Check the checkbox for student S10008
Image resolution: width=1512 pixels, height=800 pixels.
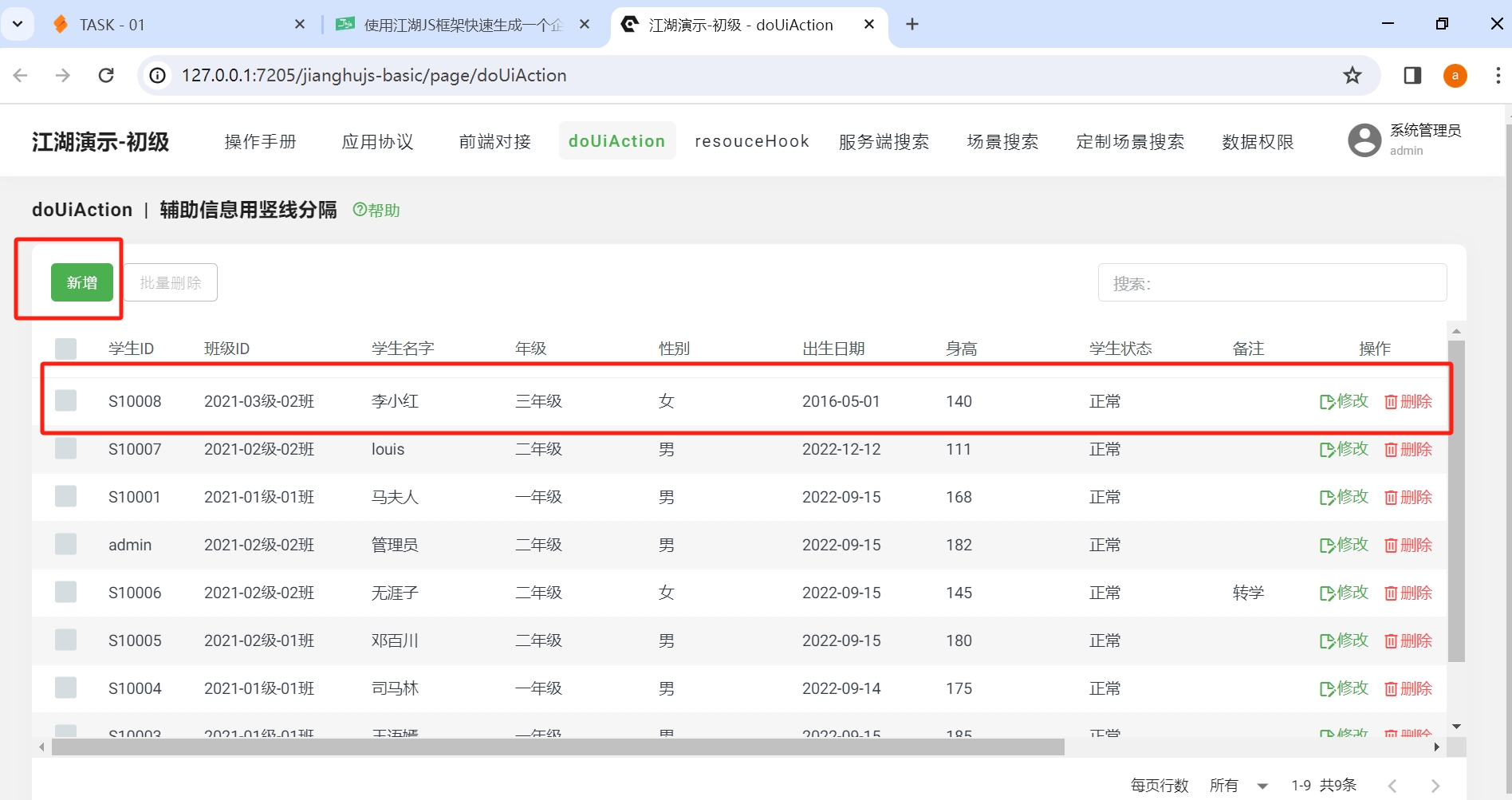coord(66,401)
